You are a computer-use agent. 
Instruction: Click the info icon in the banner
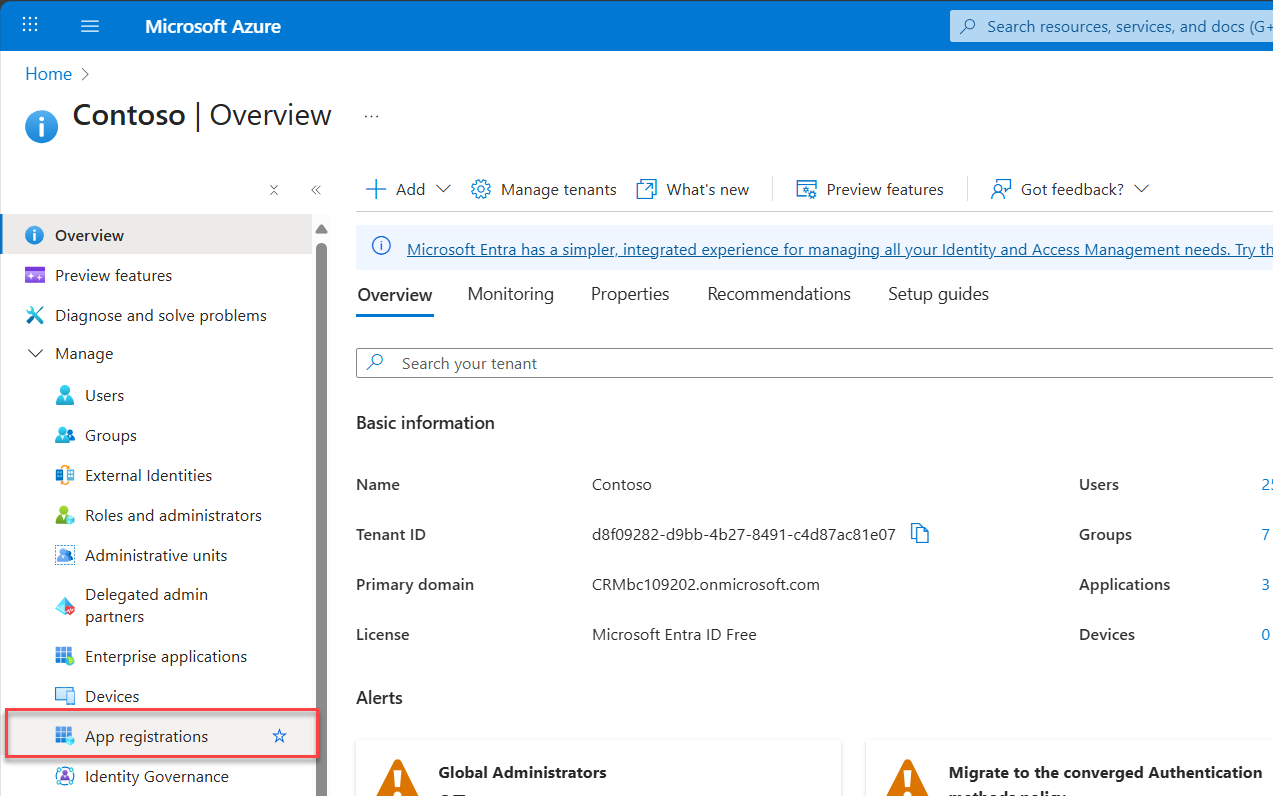coord(381,246)
